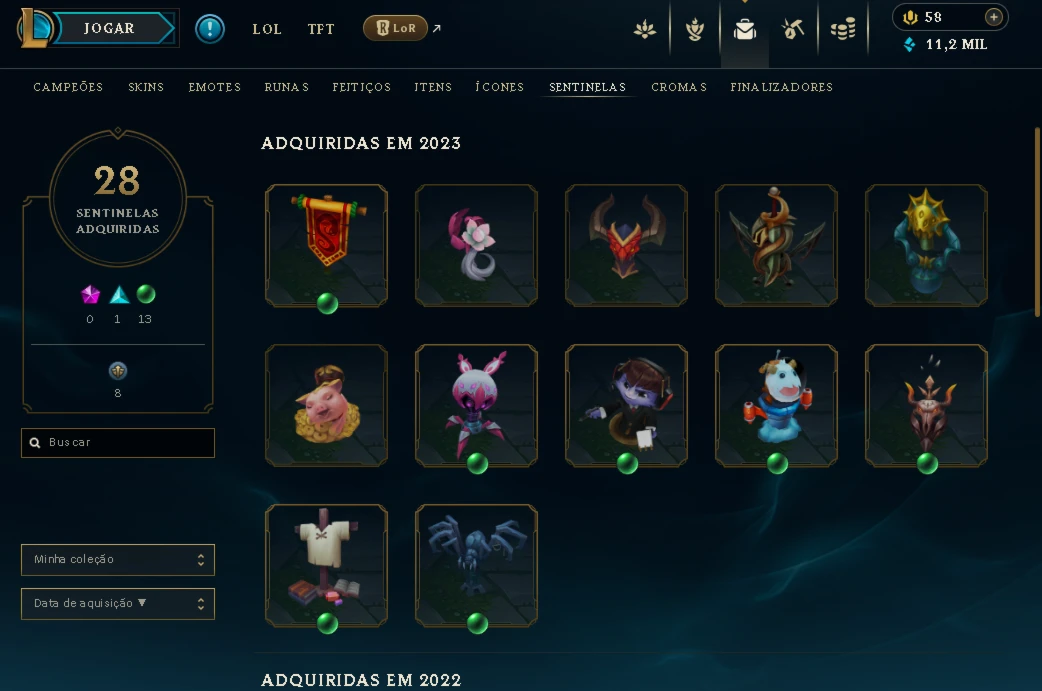This screenshot has width=1042, height=691.
Task: Open the Loot hammer icon
Action: click(793, 29)
